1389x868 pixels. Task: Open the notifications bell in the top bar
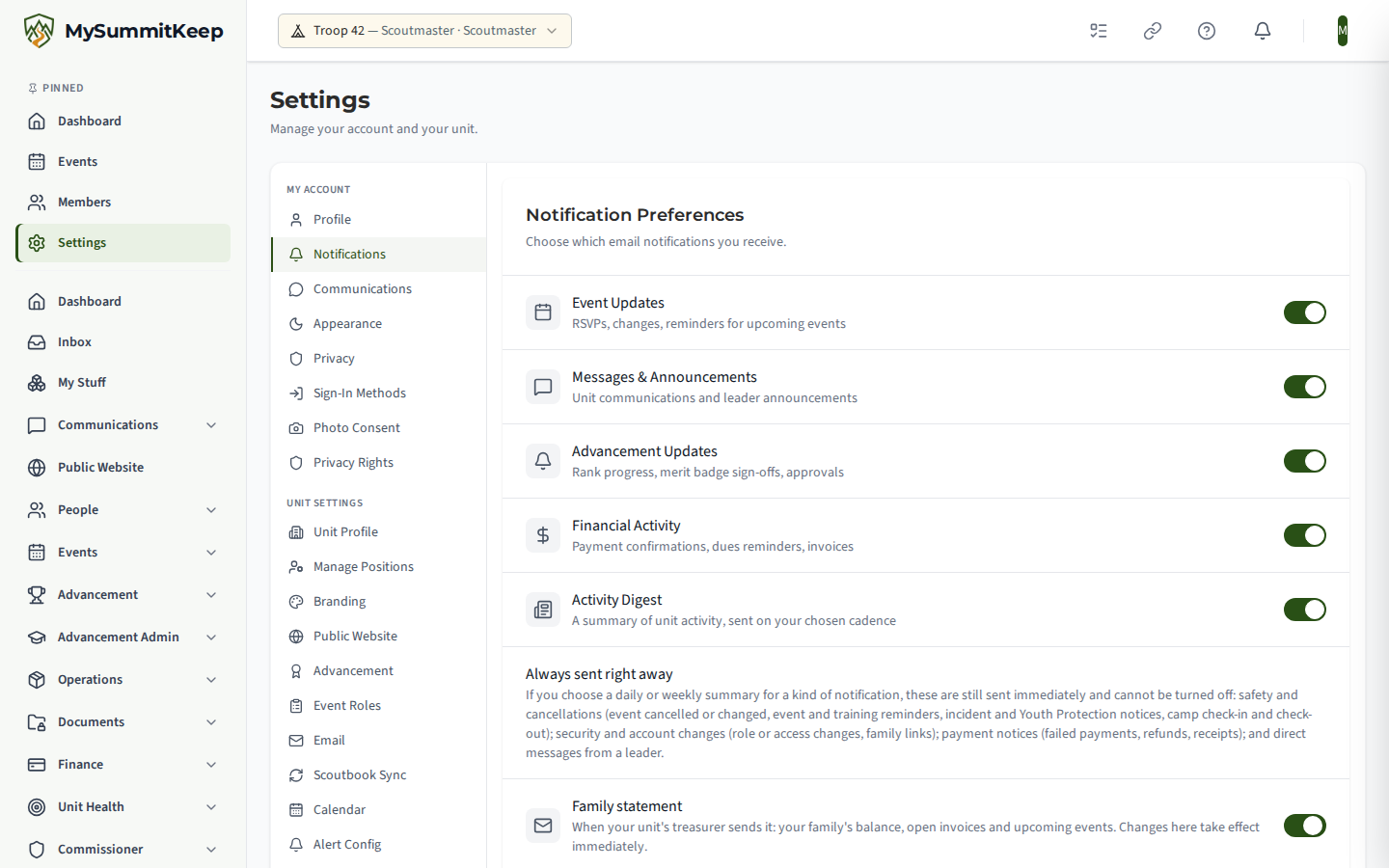coord(1263,31)
